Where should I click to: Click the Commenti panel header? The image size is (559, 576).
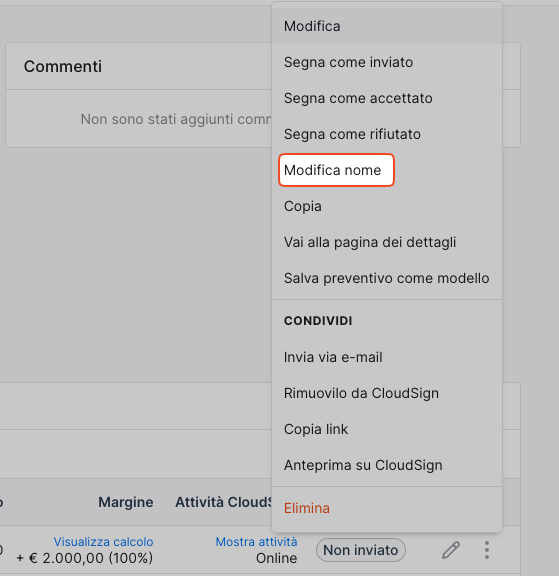tap(63, 66)
